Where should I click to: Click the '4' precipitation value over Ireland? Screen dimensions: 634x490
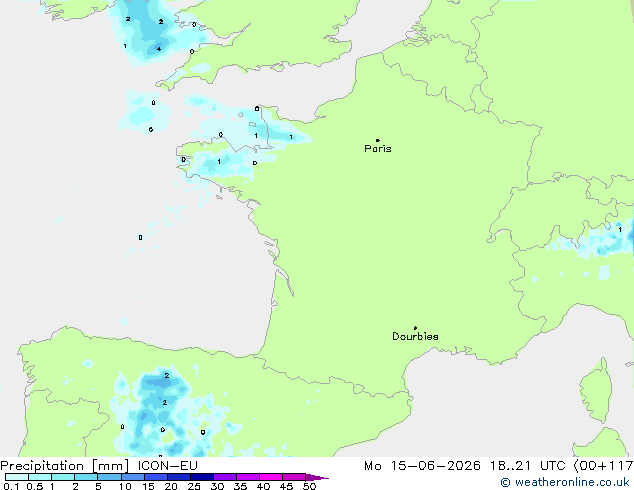pos(159,49)
